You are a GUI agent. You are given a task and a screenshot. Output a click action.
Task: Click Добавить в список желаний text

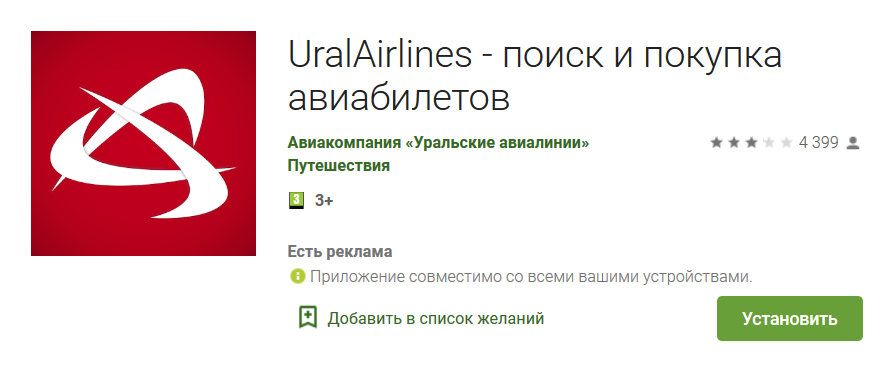click(x=436, y=319)
